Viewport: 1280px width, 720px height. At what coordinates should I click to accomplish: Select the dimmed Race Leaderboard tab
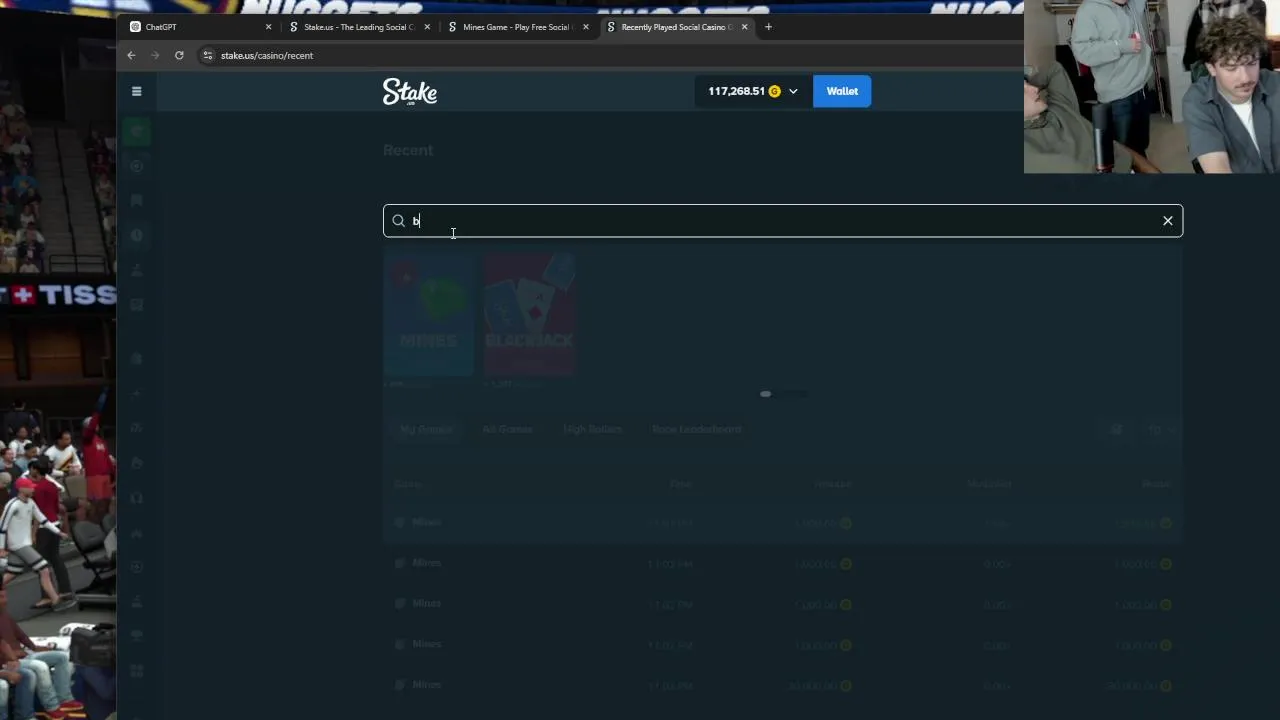[x=696, y=429]
